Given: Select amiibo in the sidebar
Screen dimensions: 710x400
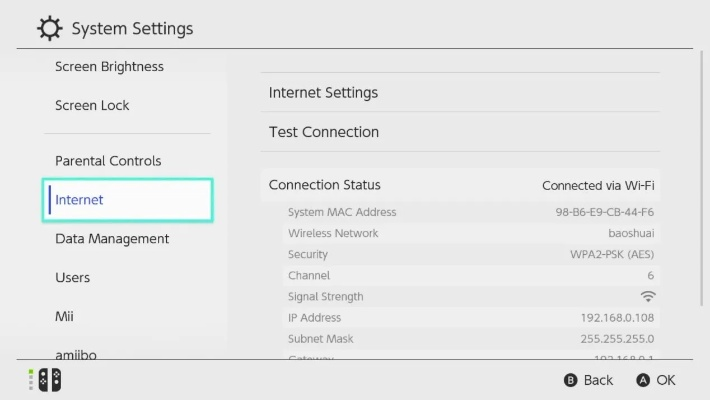Looking at the screenshot, I should [x=76, y=353].
